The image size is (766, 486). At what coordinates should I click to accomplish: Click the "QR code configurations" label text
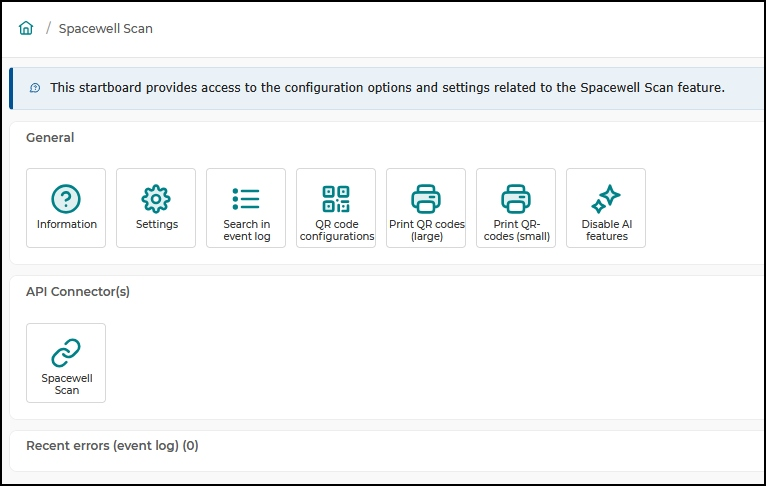click(337, 230)
